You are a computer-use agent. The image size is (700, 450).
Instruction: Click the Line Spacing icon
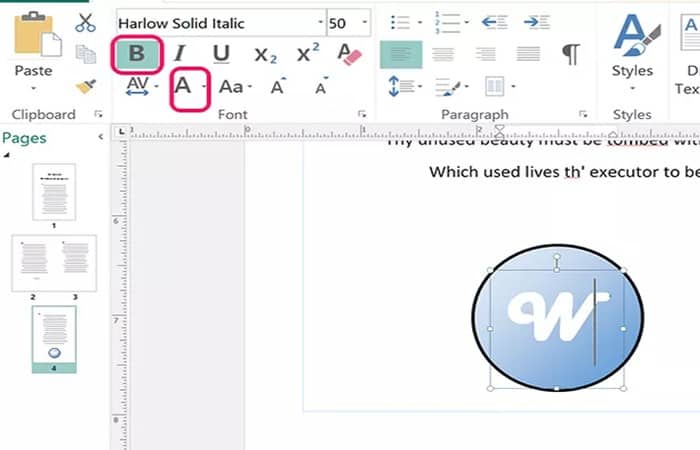[x=401, y=86]
